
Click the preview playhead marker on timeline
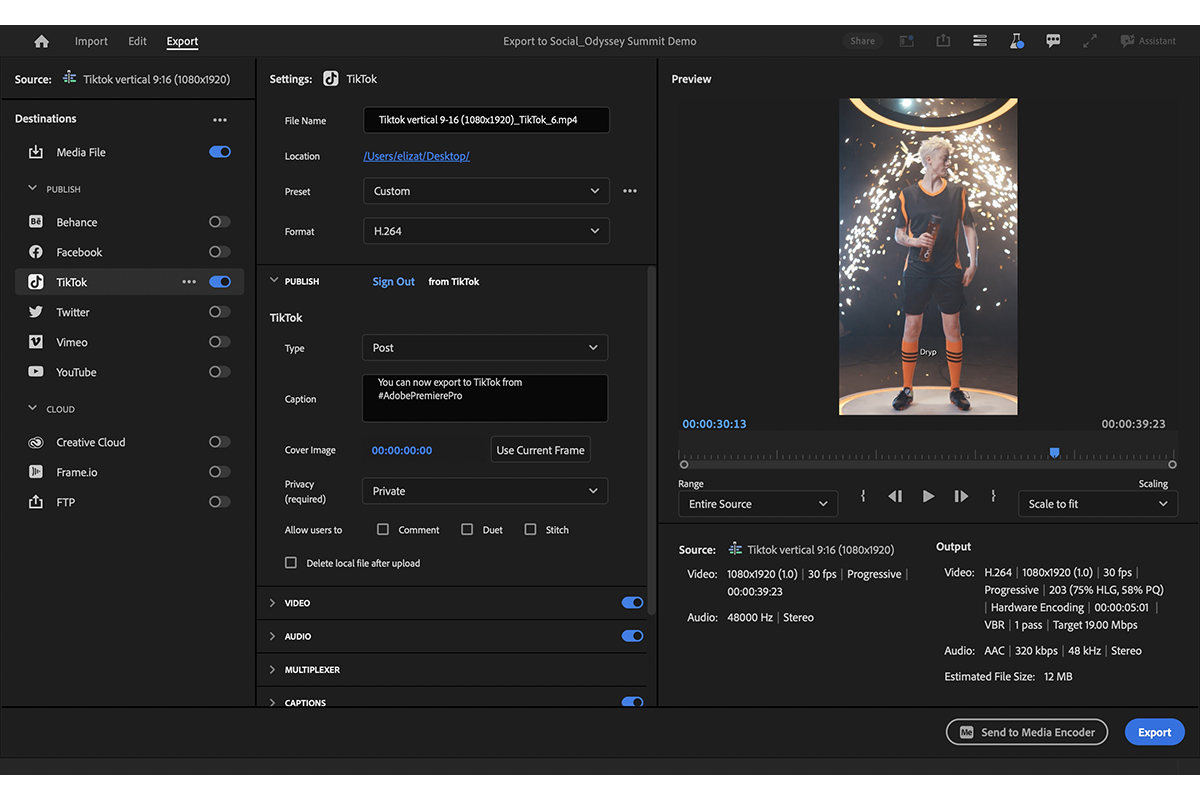[1054, 453]
